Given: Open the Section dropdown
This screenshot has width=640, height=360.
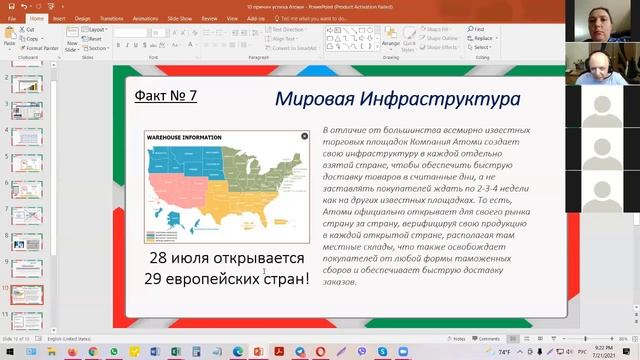Looking at the screenshot, I should click(96, 48).
